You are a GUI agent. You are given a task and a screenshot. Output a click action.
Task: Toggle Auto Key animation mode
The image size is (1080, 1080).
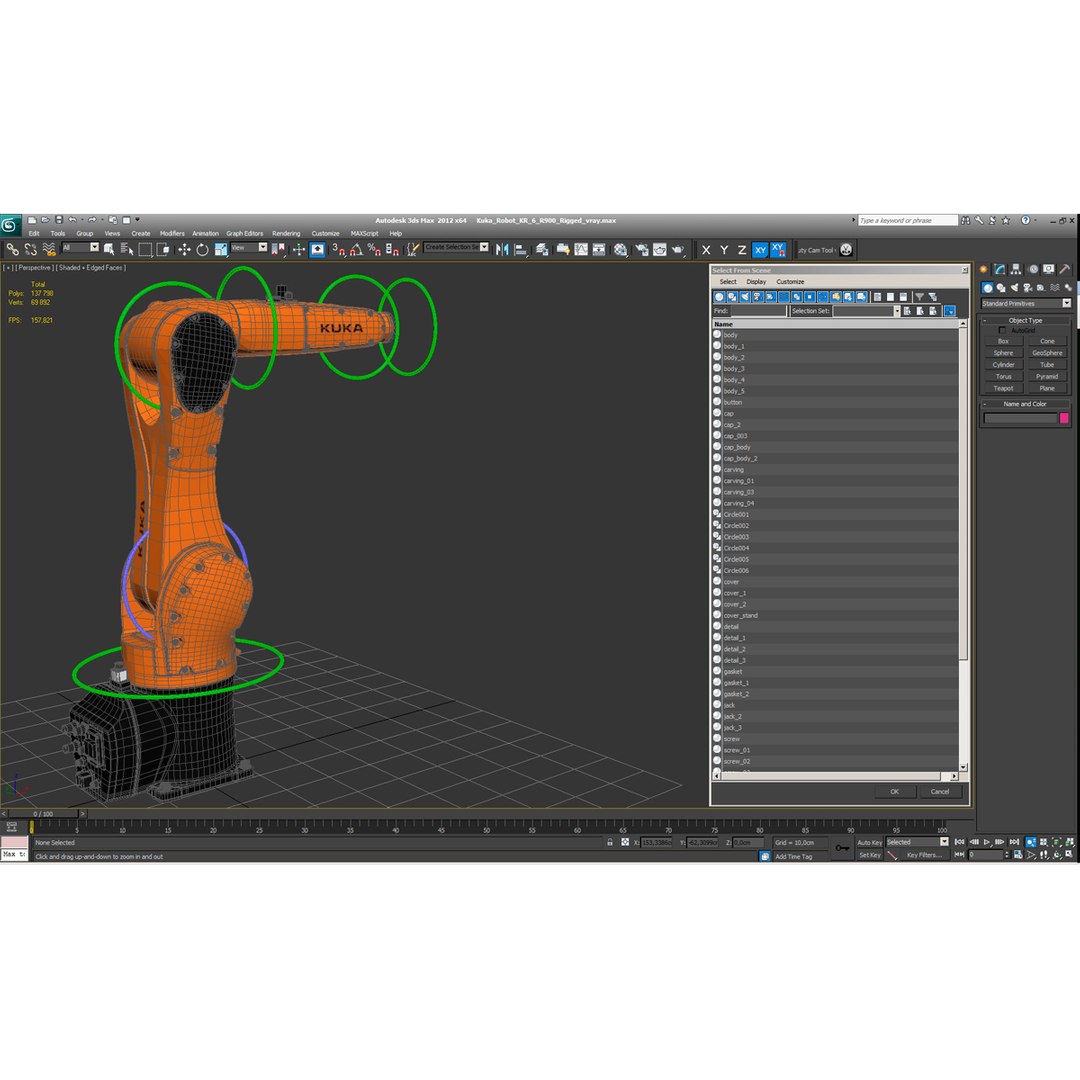coord(869,842)
